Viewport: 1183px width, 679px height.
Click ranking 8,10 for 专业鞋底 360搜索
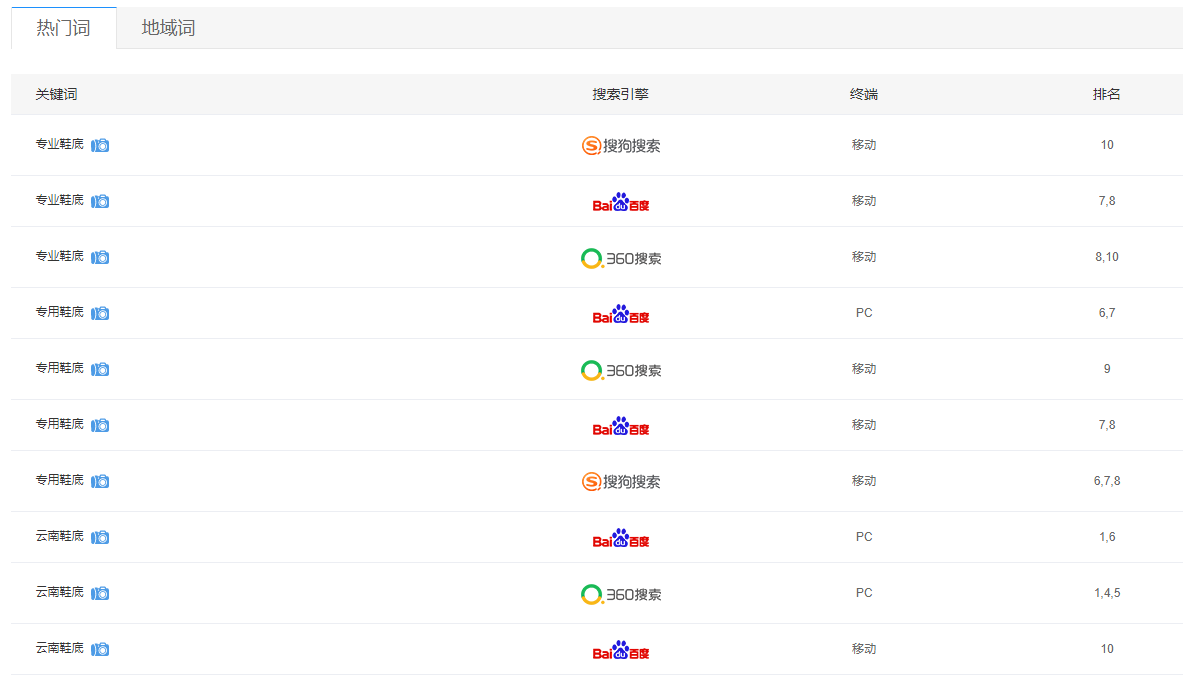[1107, 257]
